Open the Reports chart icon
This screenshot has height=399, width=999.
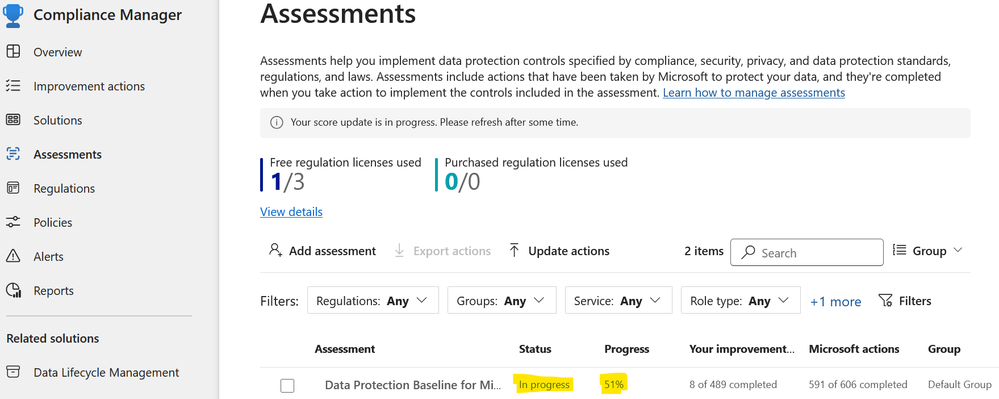(x=13, y=291)
